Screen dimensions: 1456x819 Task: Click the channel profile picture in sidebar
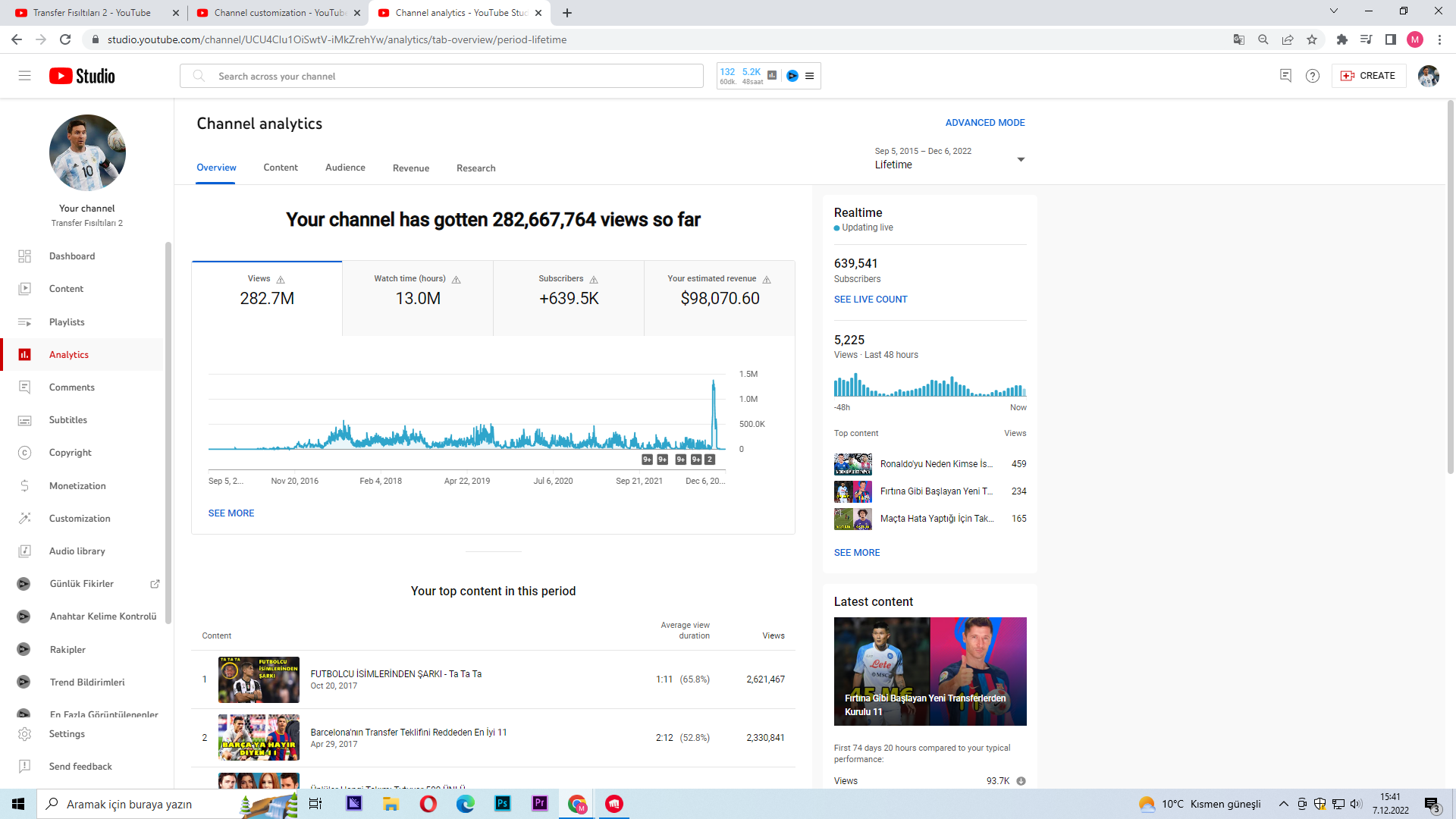(87, 152)
